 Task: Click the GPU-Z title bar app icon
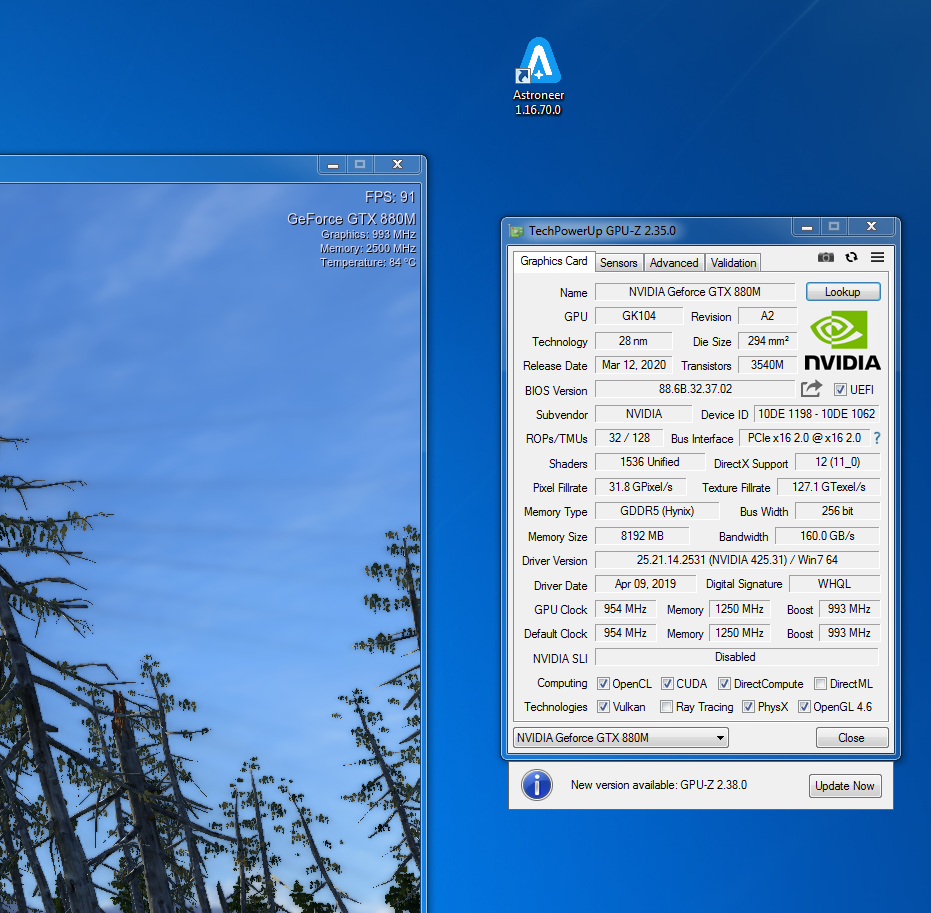tap(517, 231)
